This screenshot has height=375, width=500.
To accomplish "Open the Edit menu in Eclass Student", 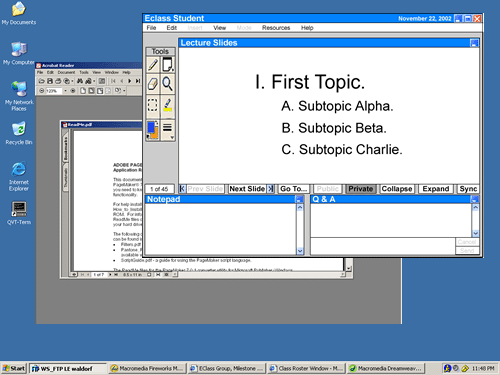I will tap(172, 28).
